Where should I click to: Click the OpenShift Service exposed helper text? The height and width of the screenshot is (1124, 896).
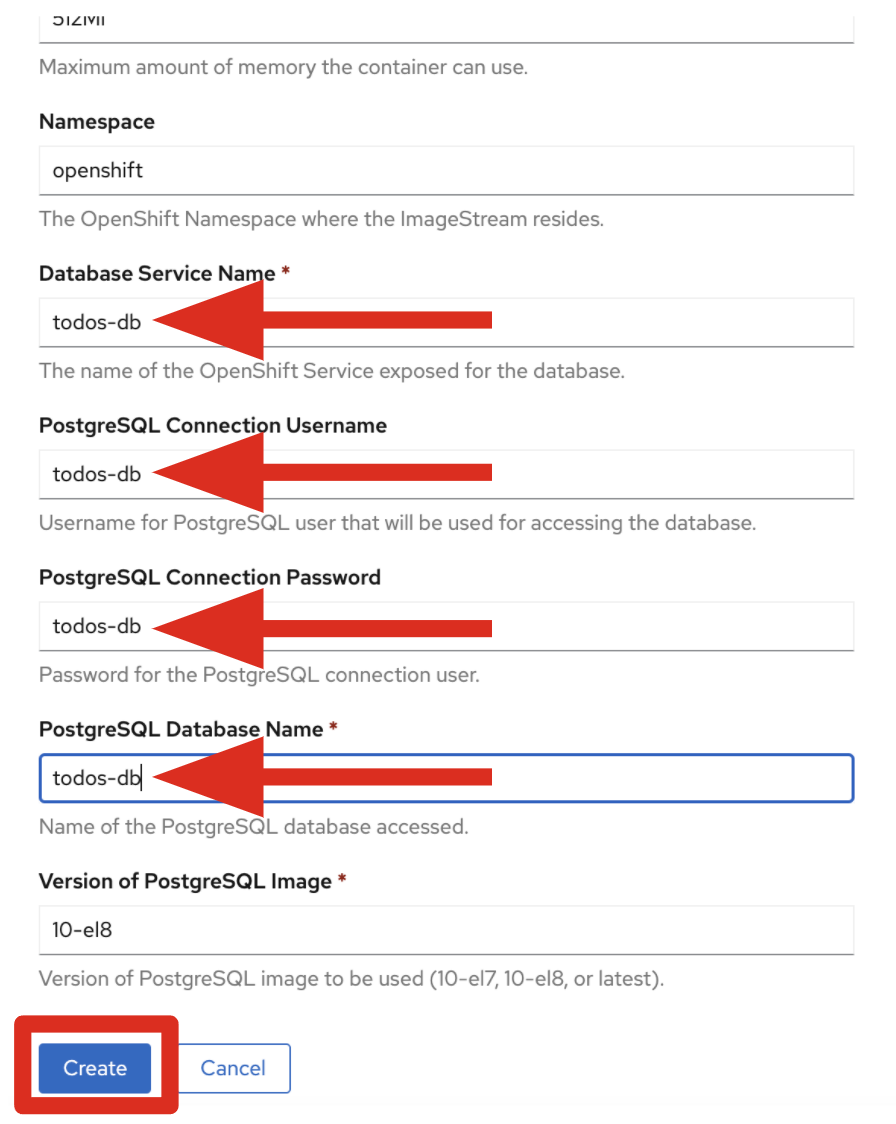tap(331, 371)
